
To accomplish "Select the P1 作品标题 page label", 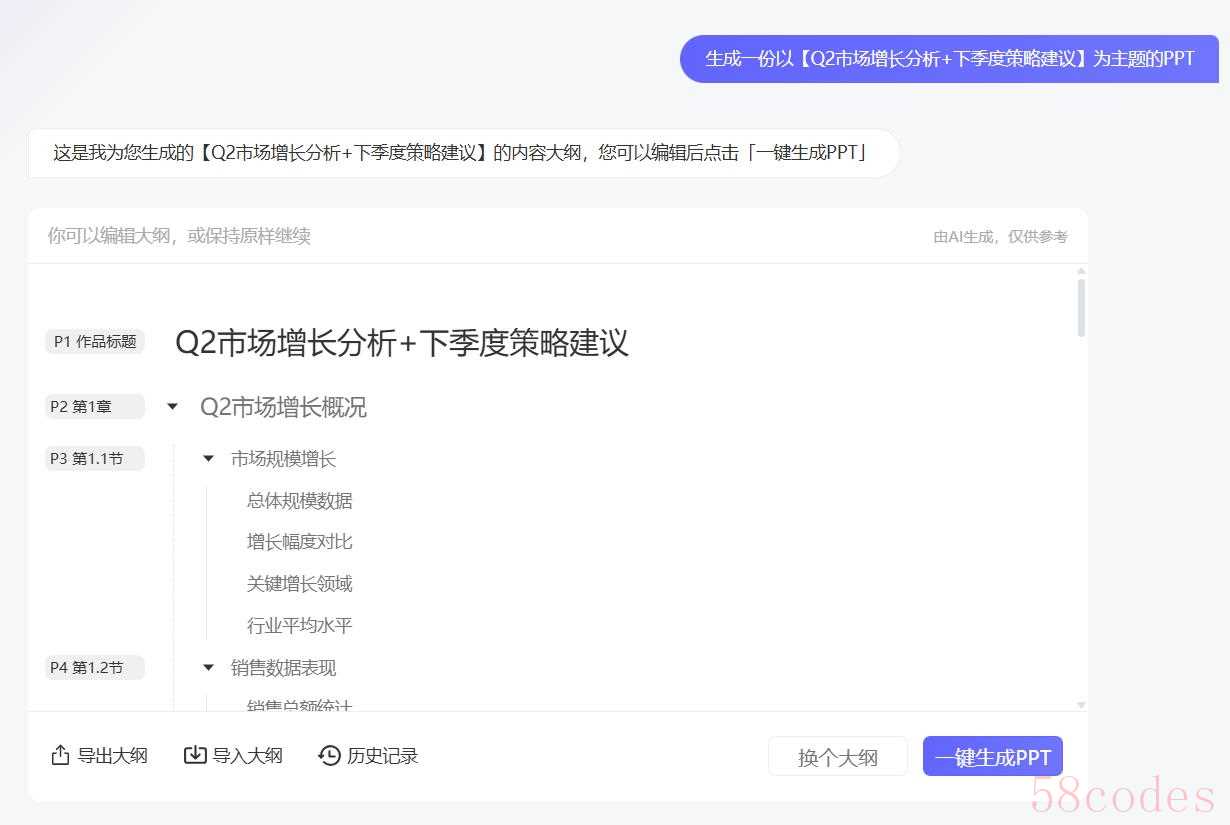I will pos(95,342).
